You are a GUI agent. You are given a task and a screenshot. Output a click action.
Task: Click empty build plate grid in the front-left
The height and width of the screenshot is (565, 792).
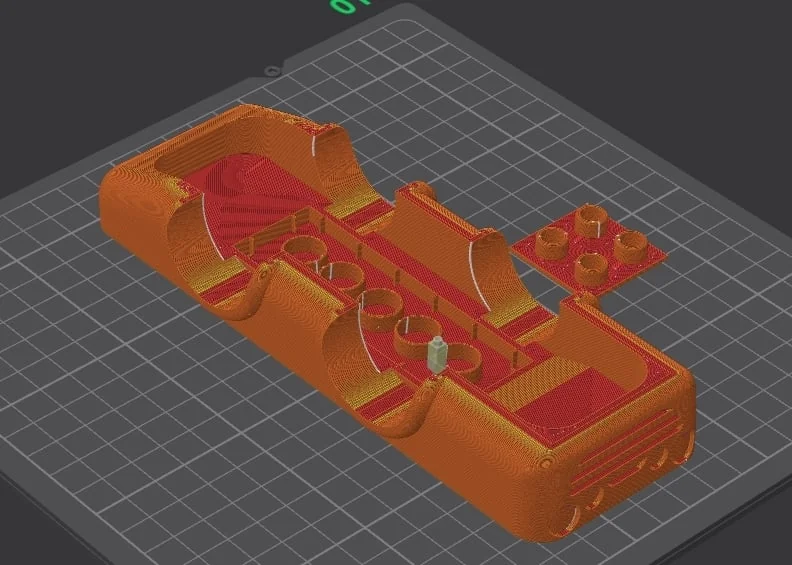click(x=150, y=420)
